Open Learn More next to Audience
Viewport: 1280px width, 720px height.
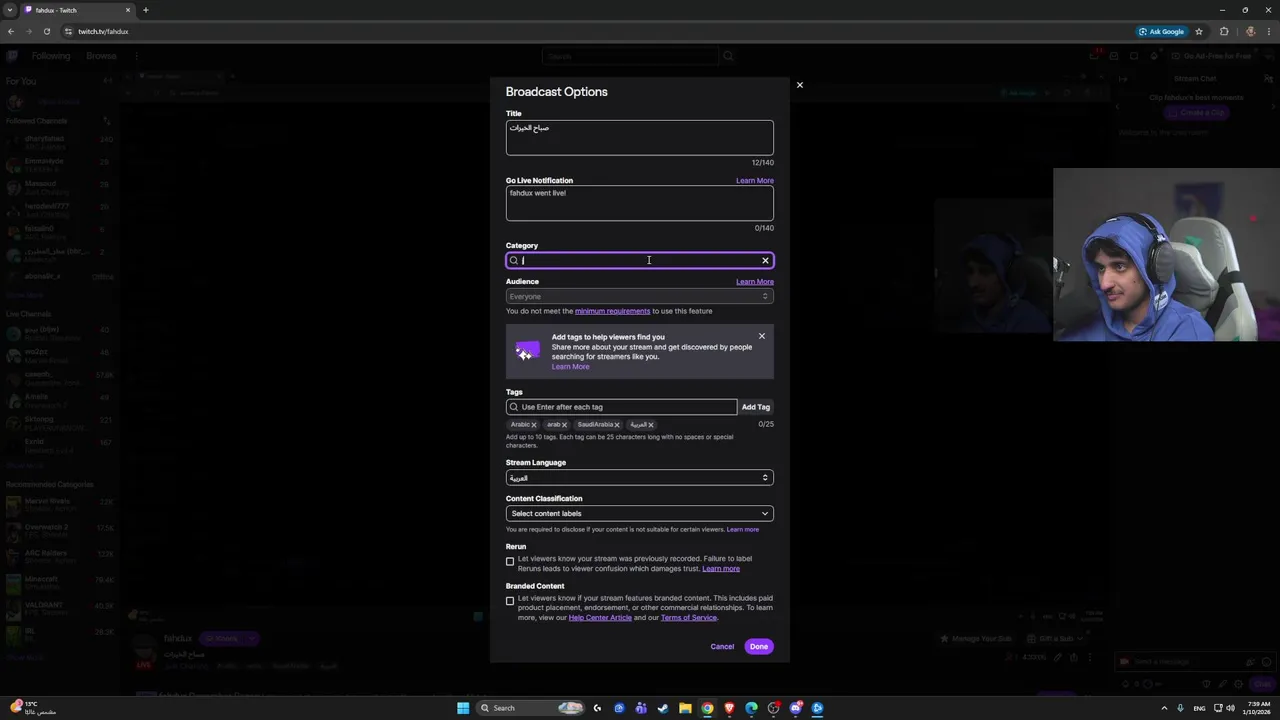[755, 282]
